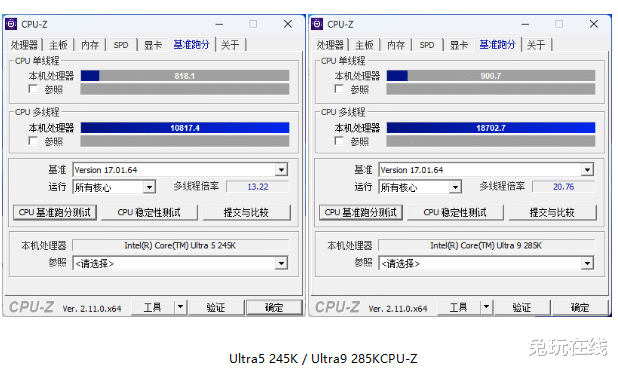Select SPD tab in left window

coord(121,45)
